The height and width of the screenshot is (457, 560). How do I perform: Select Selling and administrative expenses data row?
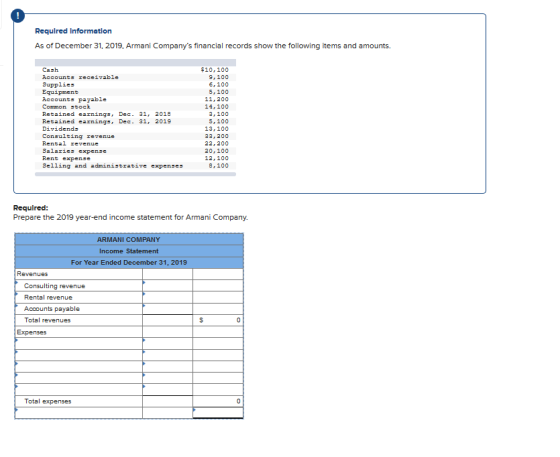[x=135, y=166]
